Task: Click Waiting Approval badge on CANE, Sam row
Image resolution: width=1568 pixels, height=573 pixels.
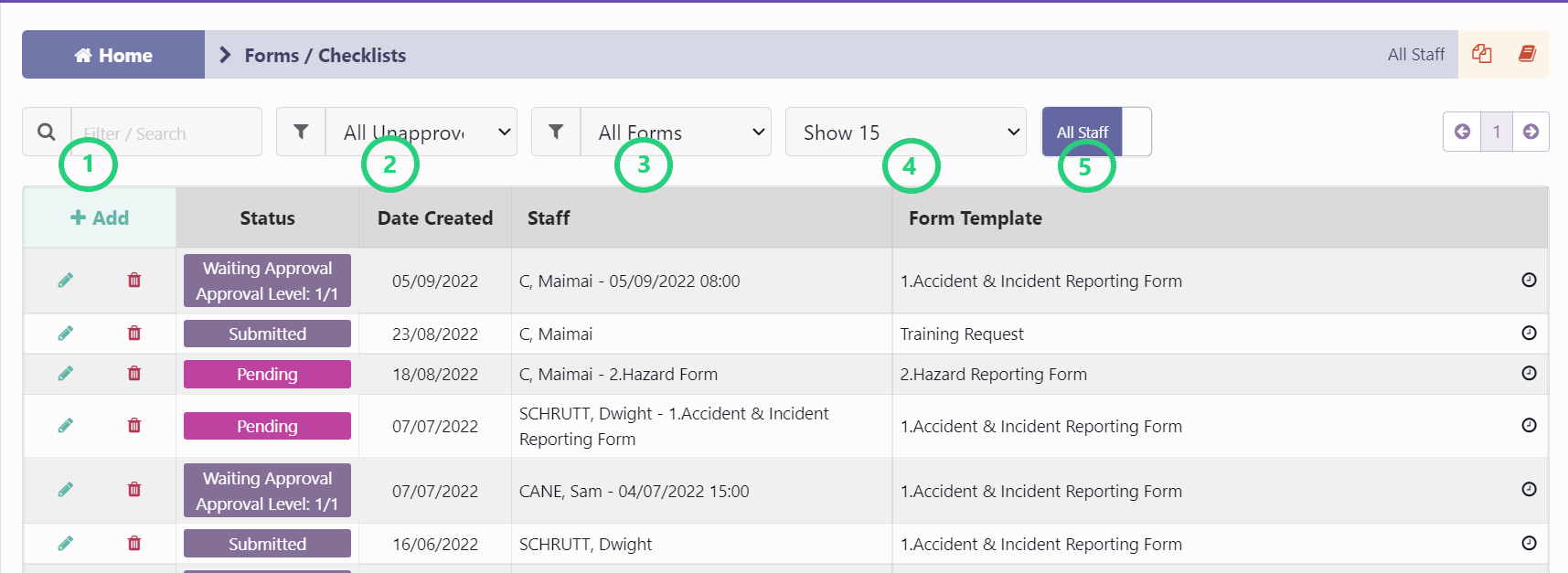Action: click(x=267, y=491)
